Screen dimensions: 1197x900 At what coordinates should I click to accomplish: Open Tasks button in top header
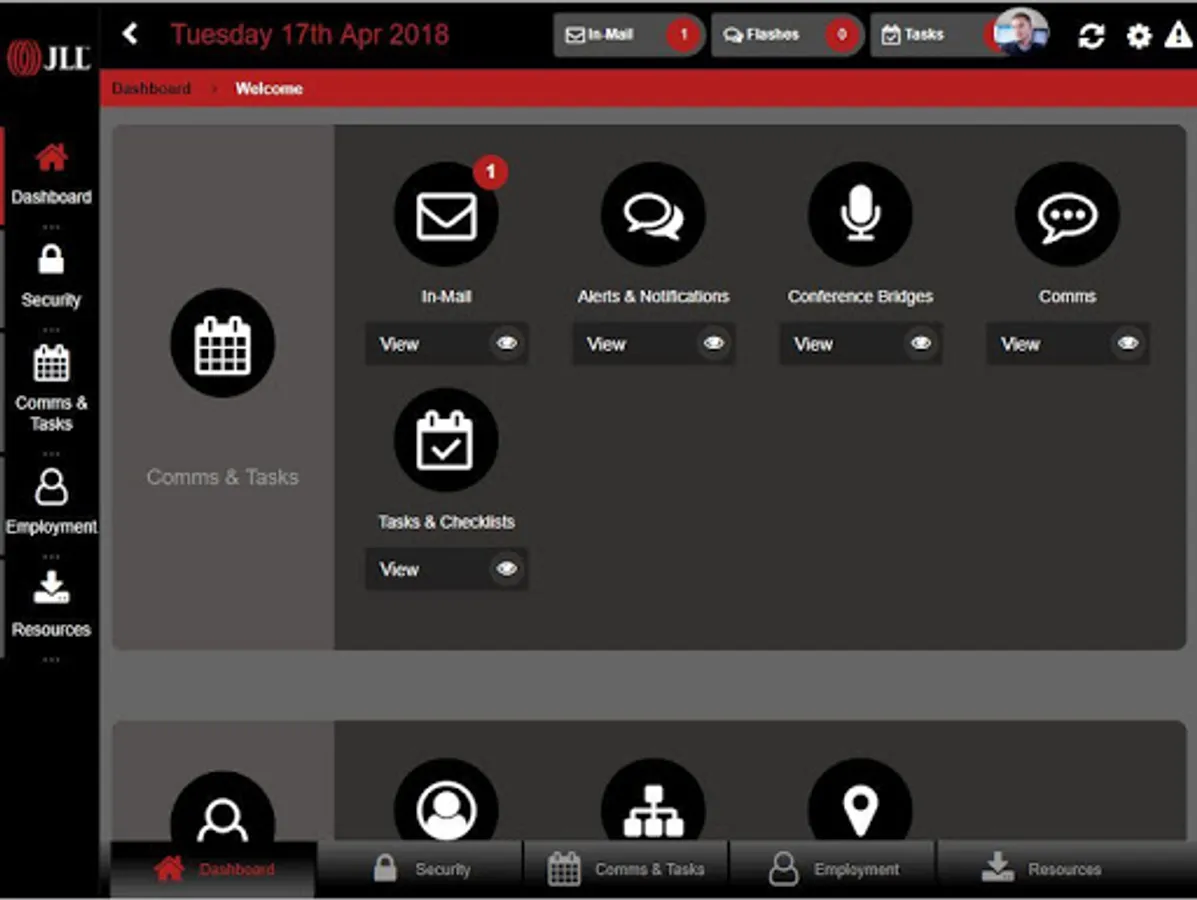pos(932,34)
